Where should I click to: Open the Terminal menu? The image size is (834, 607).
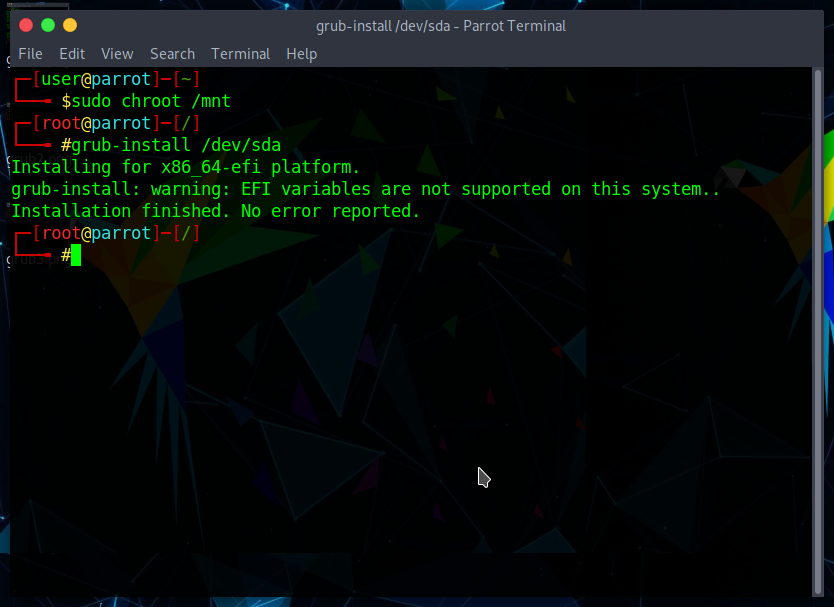pos(240,54)
